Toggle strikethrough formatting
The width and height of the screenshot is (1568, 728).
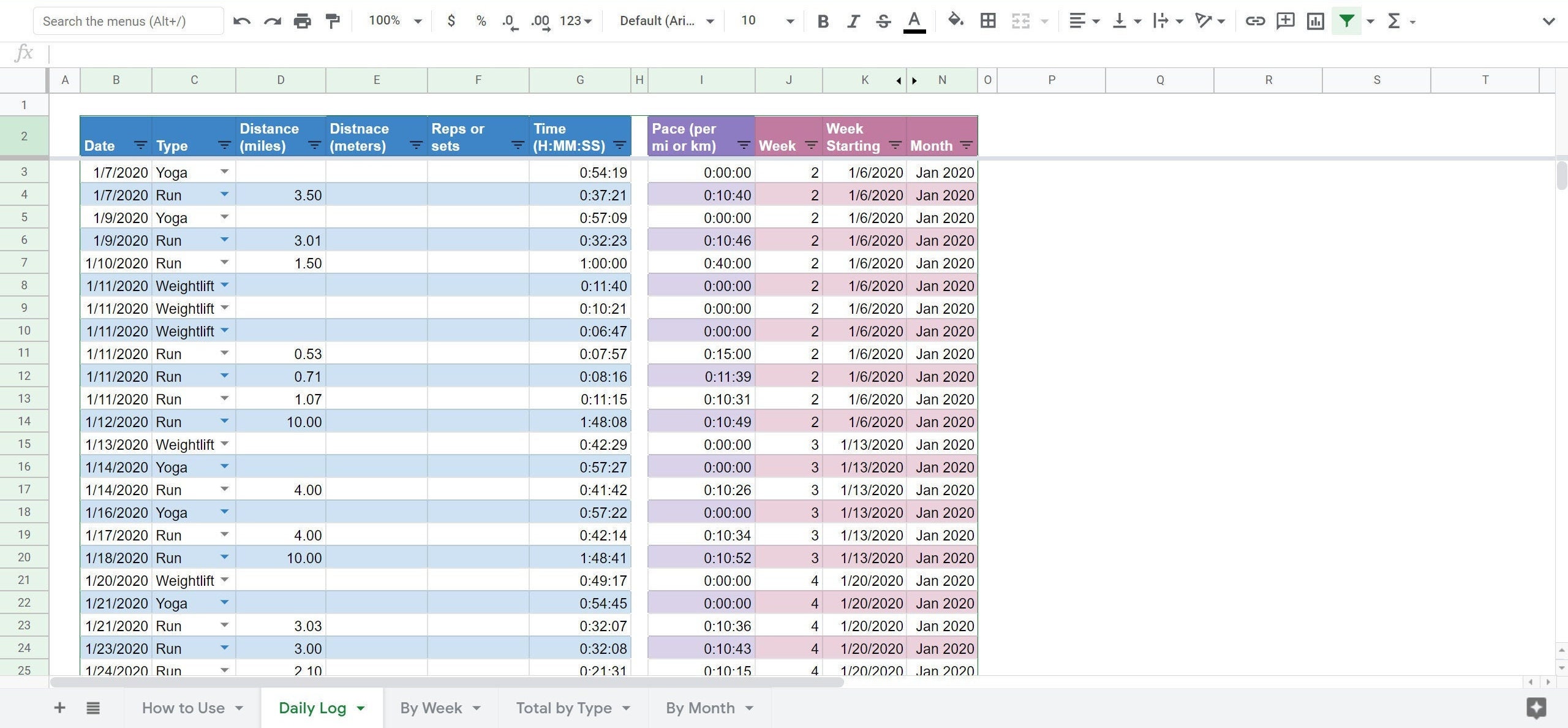pos(883,20)
